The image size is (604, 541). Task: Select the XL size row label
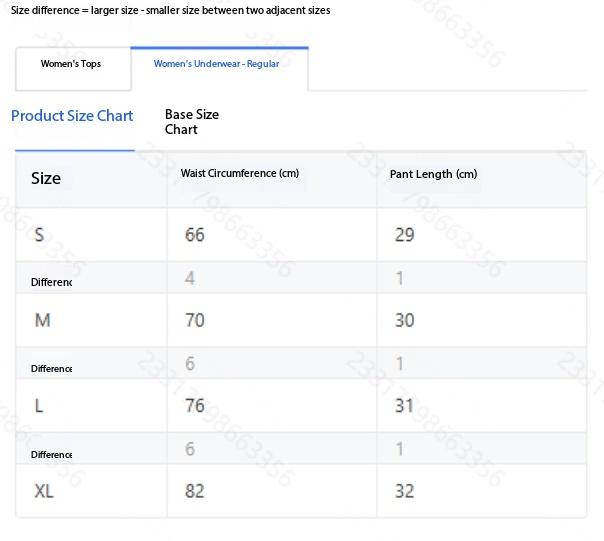click(44, 491)
